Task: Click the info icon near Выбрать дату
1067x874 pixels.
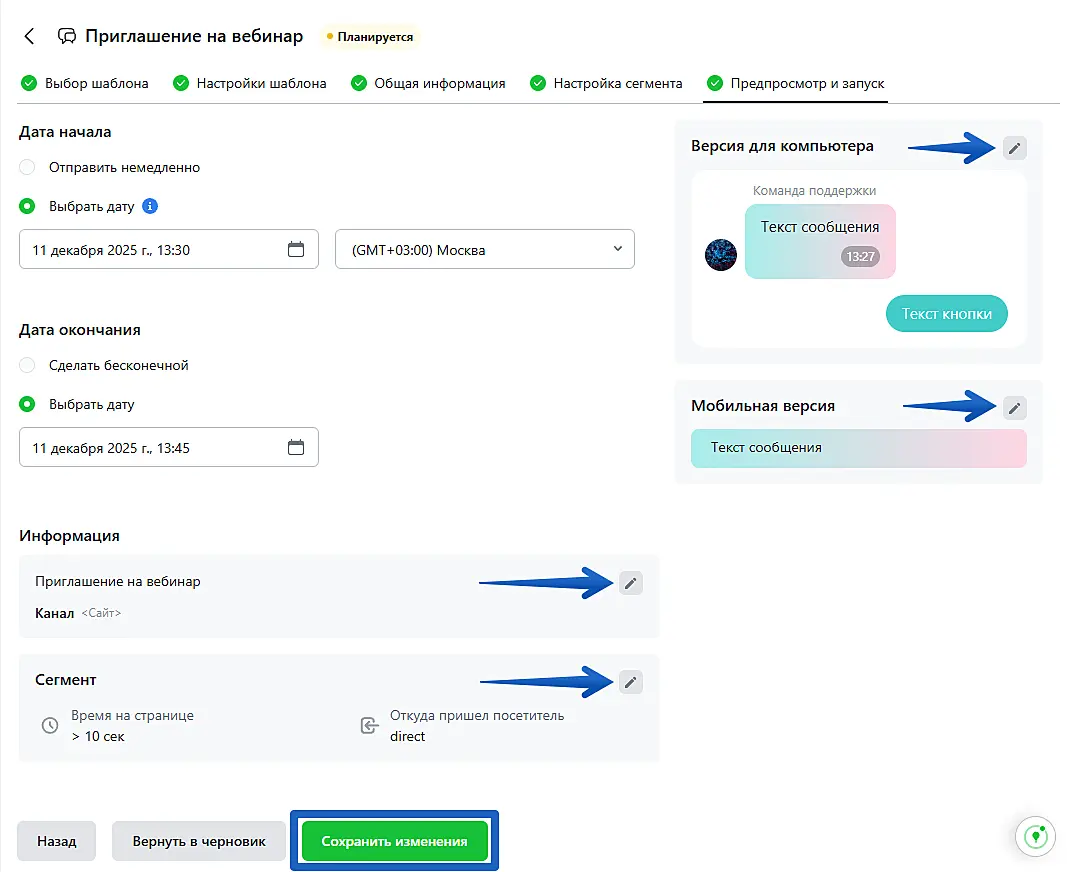Action: point(150,207)
